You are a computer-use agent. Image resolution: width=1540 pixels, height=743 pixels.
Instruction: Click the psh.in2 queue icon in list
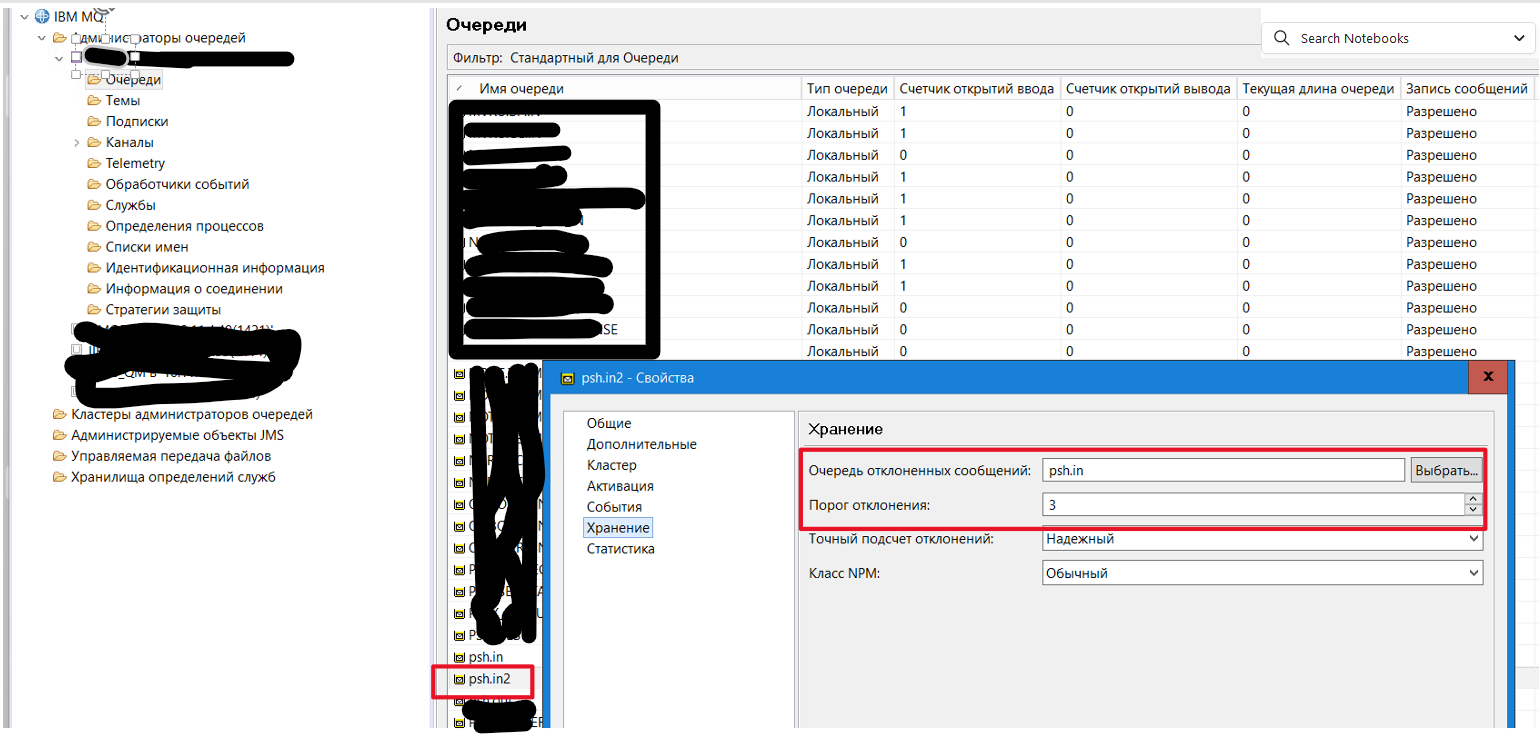(x=460, y=679)
